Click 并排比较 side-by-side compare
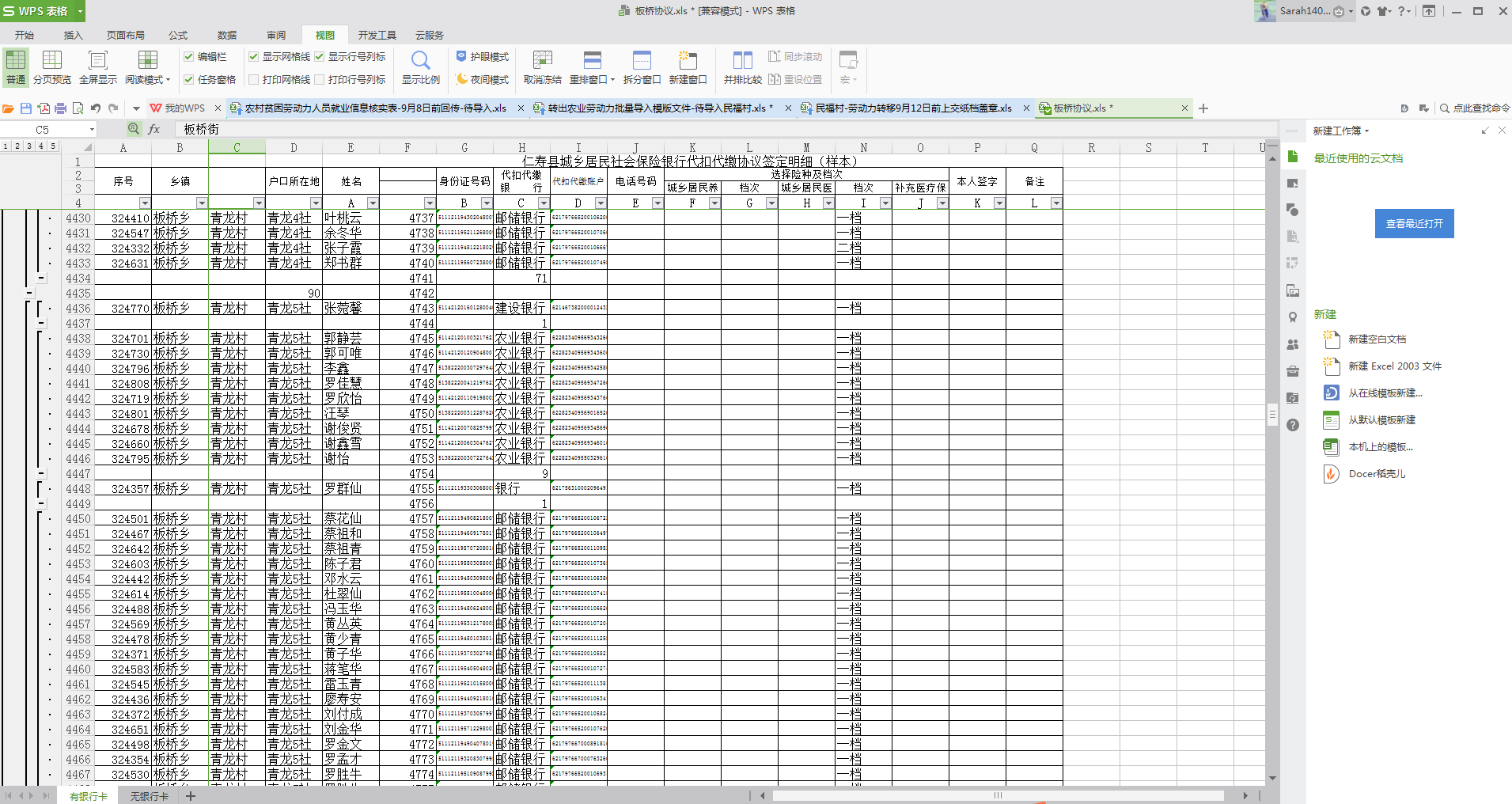The height and width of the screenshot is (804, 1512). (x=743, y=66)
